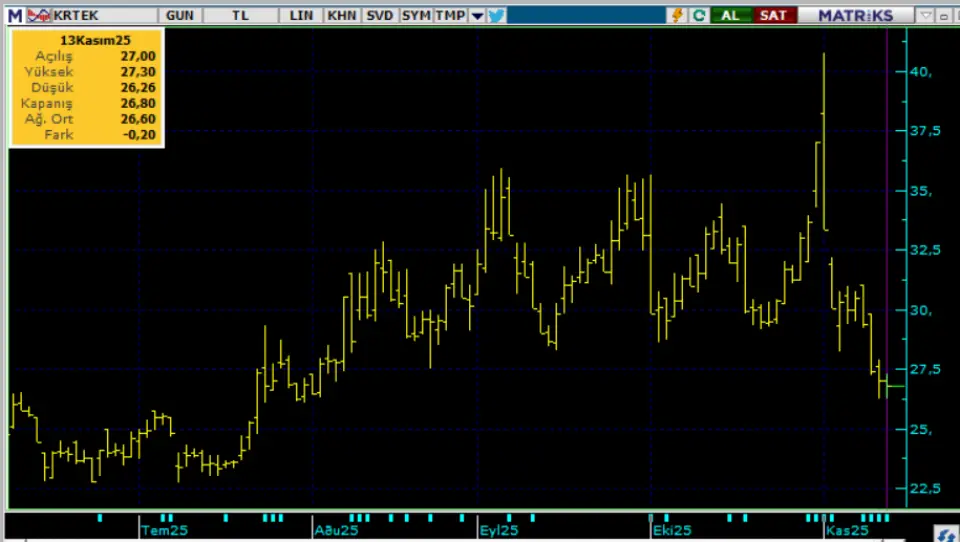Open the GUN period selector
Screen dimensions: 960x542
click(181, 15)
